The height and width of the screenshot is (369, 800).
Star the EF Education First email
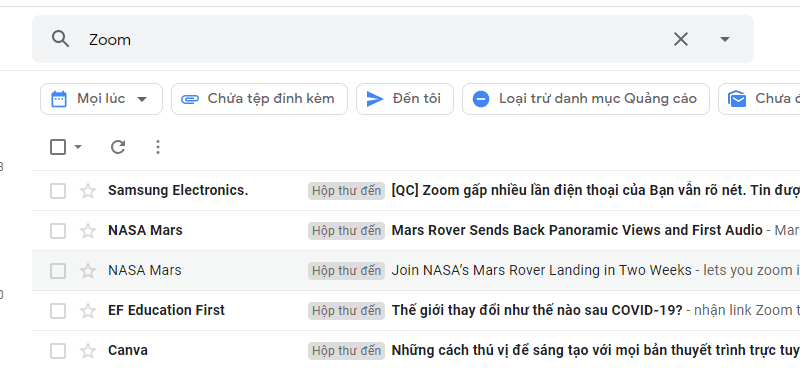[88, 310]
